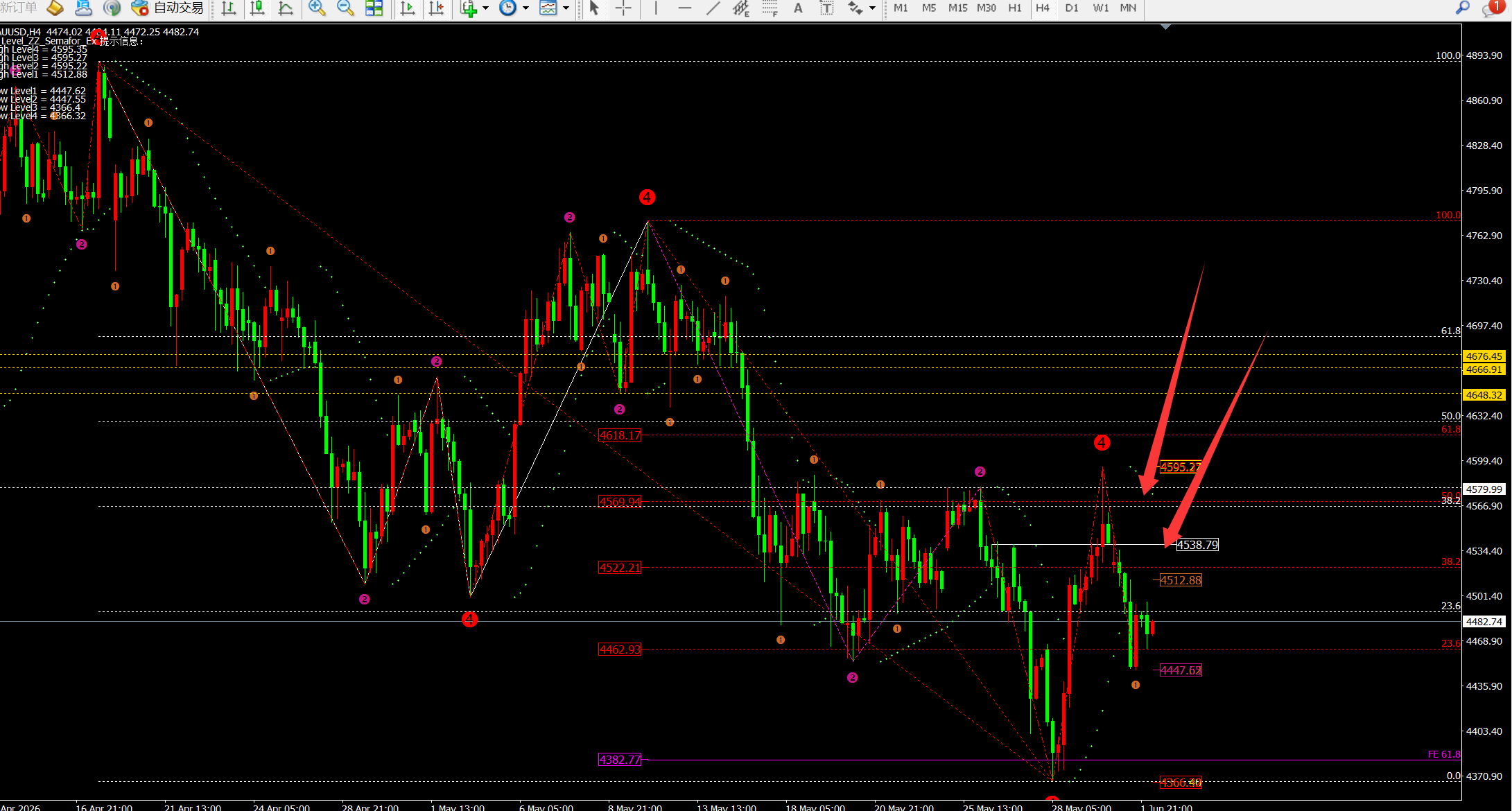The image size is (1512, 811).
Task: Switch timeframe to M1
Action: tap(901, 8)
